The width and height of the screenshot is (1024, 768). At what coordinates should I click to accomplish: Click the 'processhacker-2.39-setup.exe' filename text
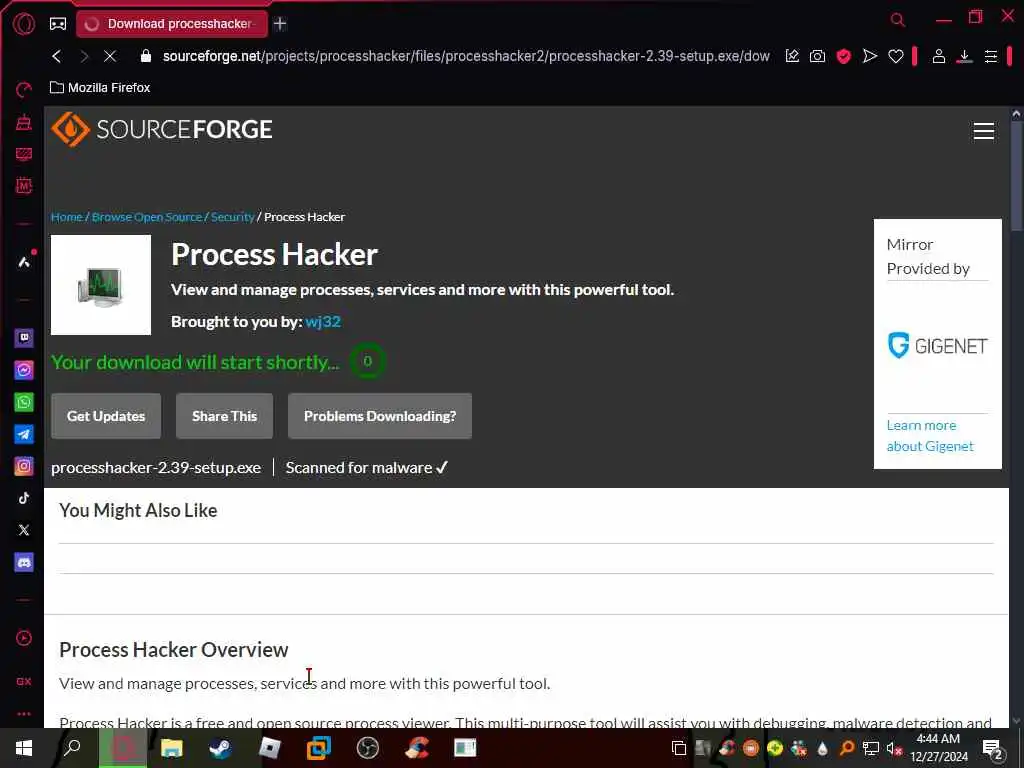(x=156, y=468)
